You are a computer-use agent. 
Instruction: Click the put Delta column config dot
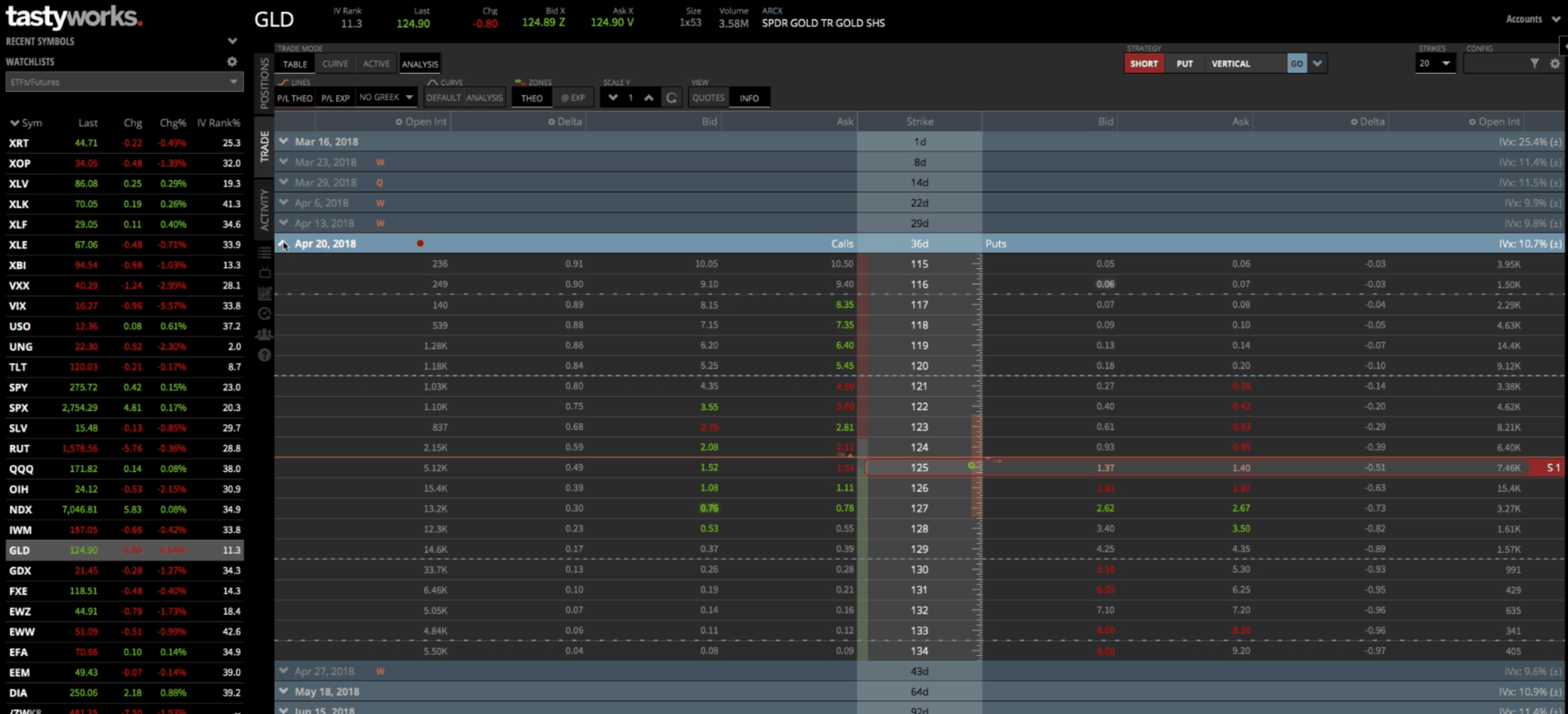(x=1354, y=122)
